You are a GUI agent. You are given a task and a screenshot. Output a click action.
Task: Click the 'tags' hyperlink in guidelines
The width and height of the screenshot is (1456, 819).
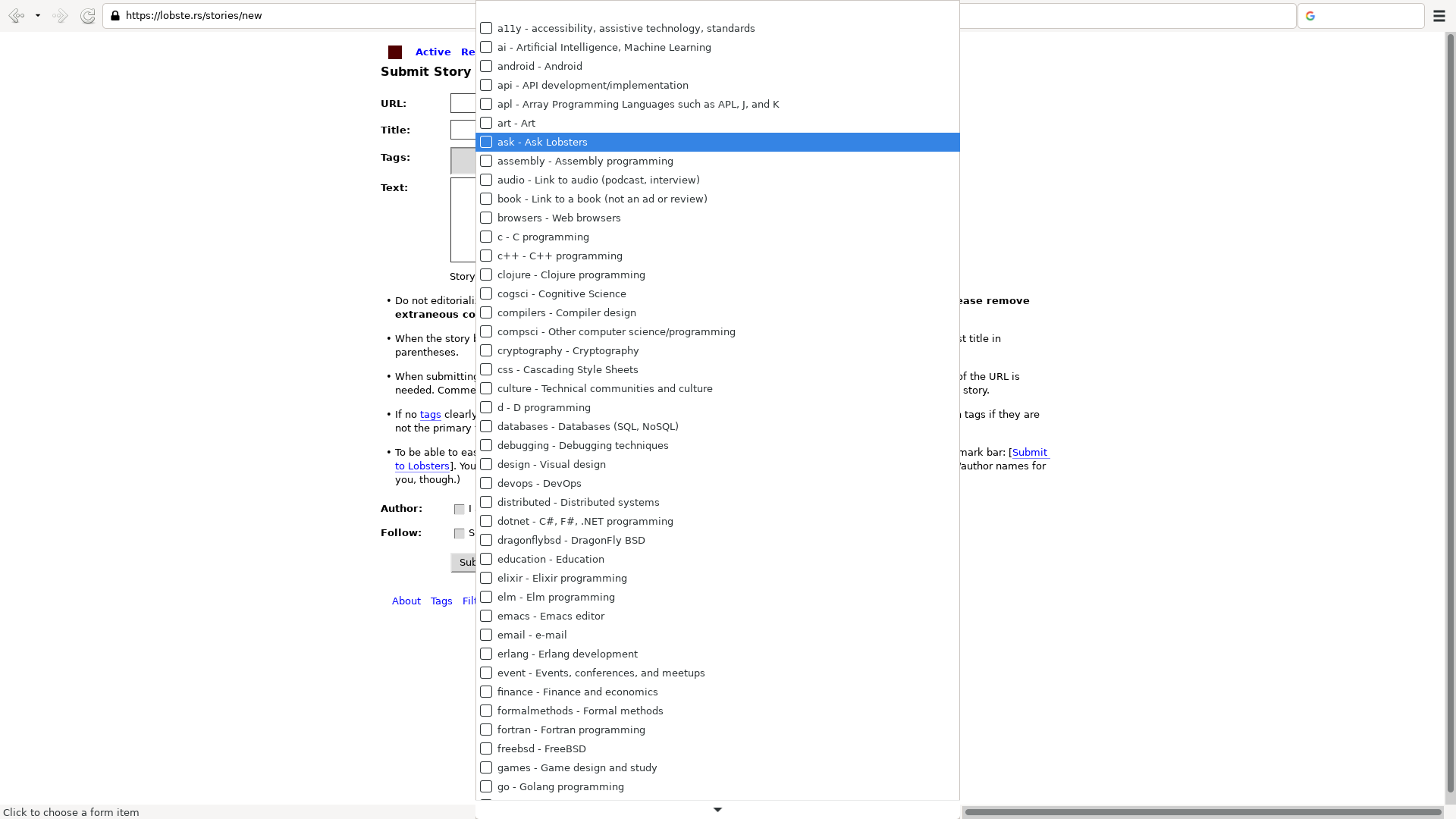[x=431, y=414]
